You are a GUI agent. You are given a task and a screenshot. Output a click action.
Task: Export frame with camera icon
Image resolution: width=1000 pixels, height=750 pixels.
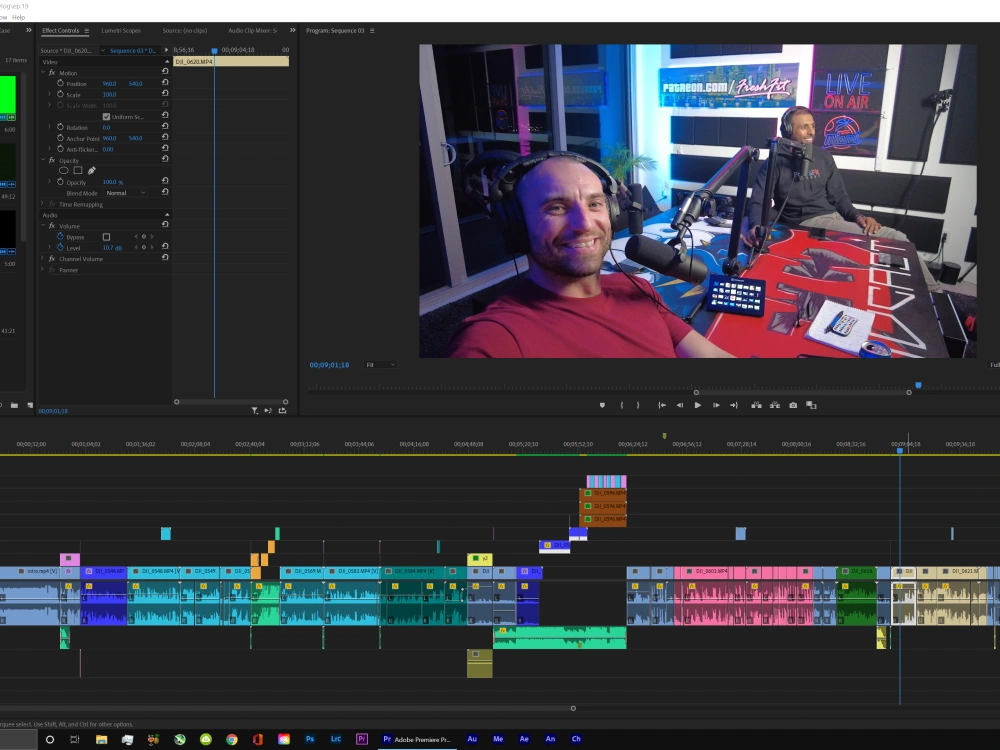coord(793,405)
